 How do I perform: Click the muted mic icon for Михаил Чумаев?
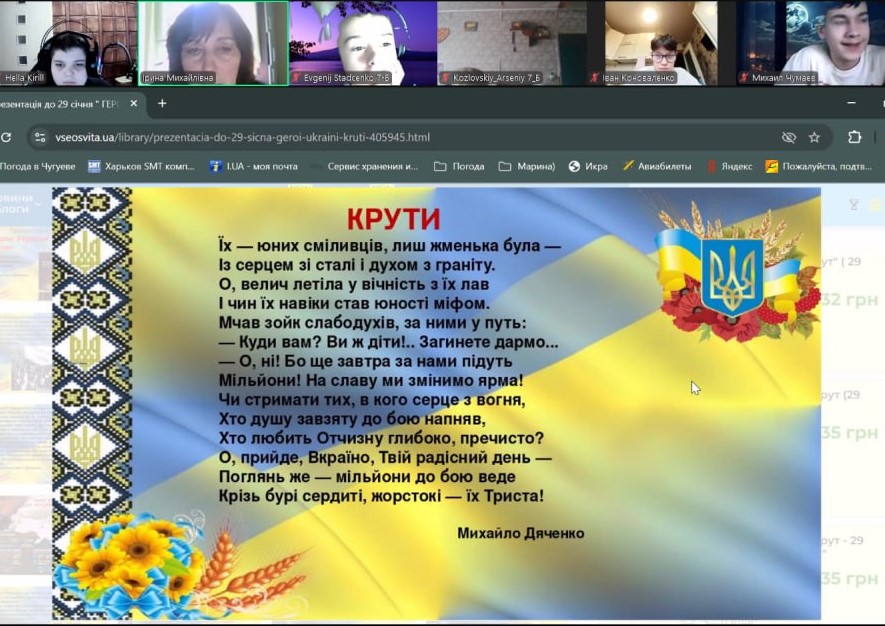[744, 78]
